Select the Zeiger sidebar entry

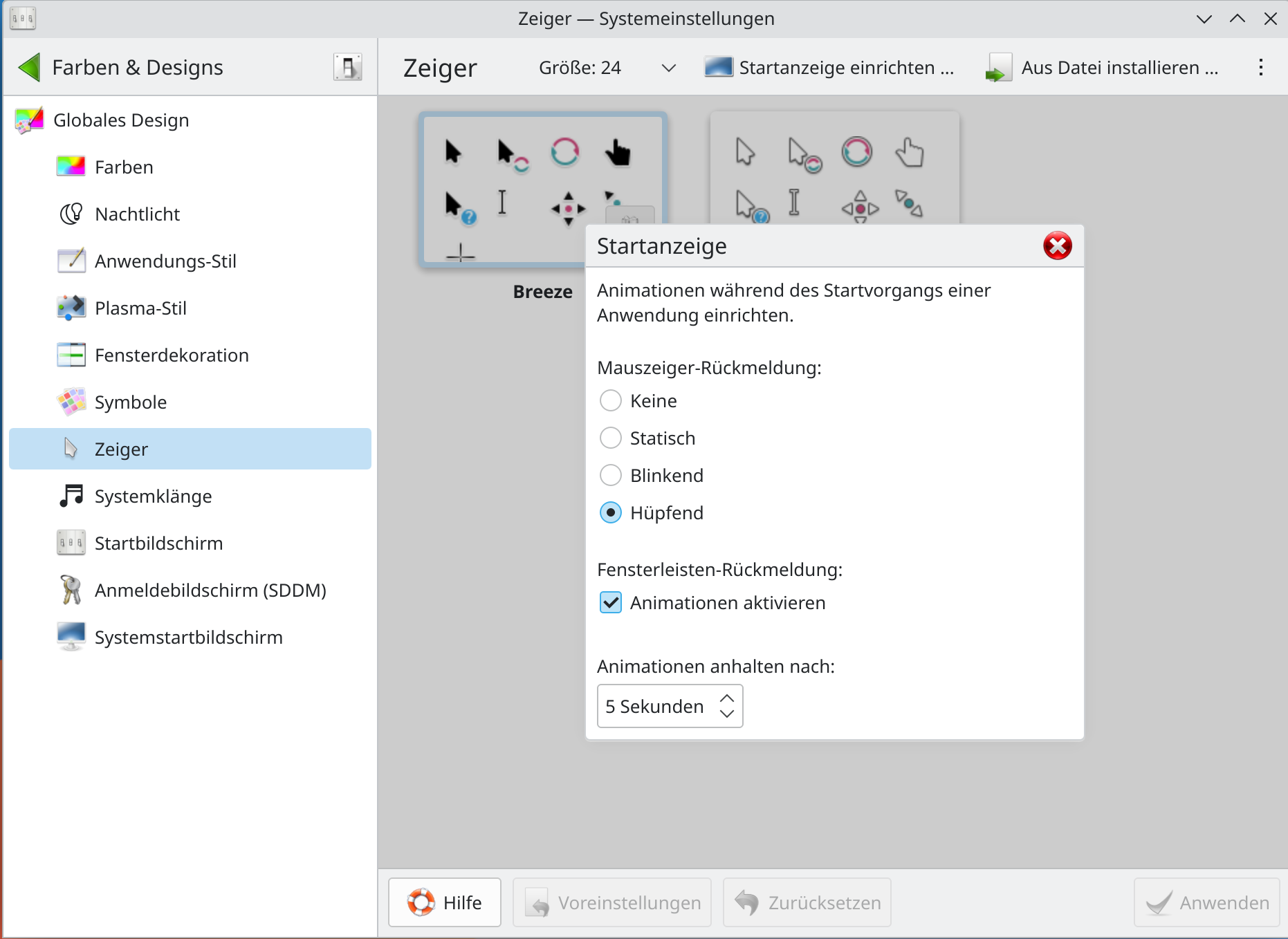coord(190,449)
